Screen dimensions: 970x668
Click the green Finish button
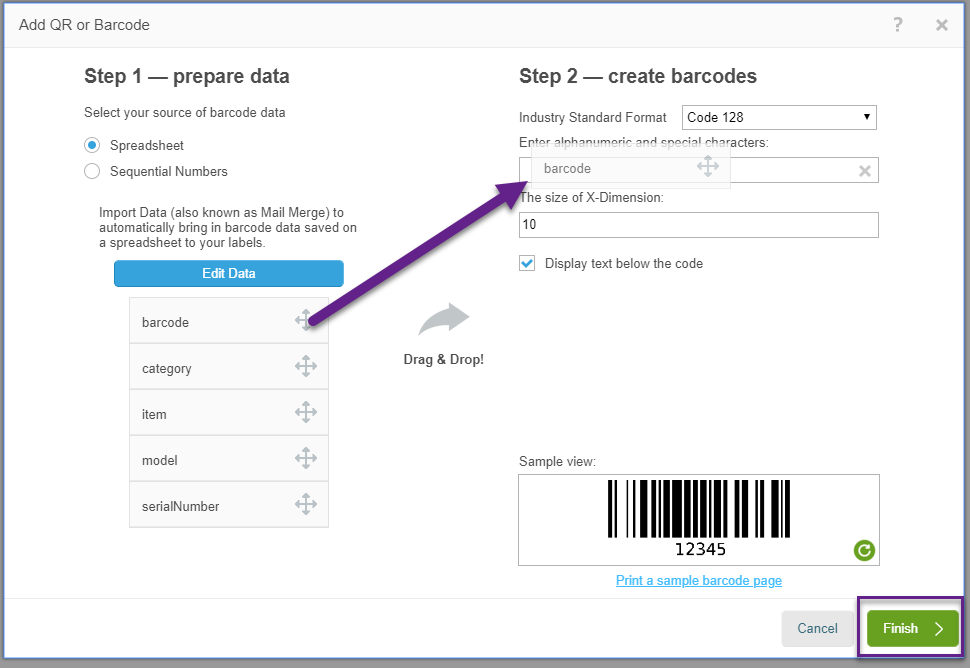pos(912,628)
